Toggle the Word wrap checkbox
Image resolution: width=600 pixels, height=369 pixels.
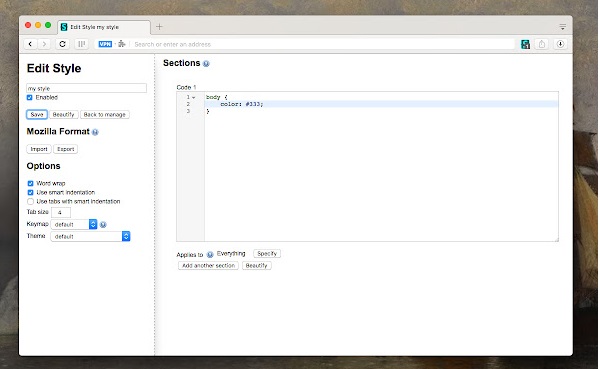[x=30, y=183]
